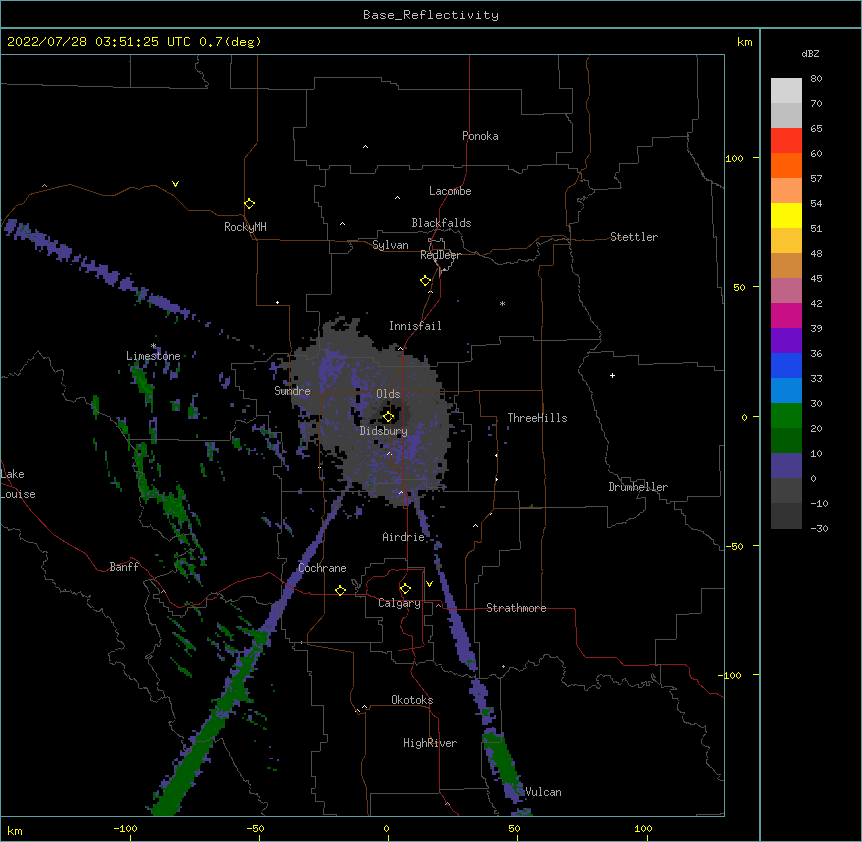Click the yellow V marker northwest of RockyMH
The image size is (862, 842).
175,184
